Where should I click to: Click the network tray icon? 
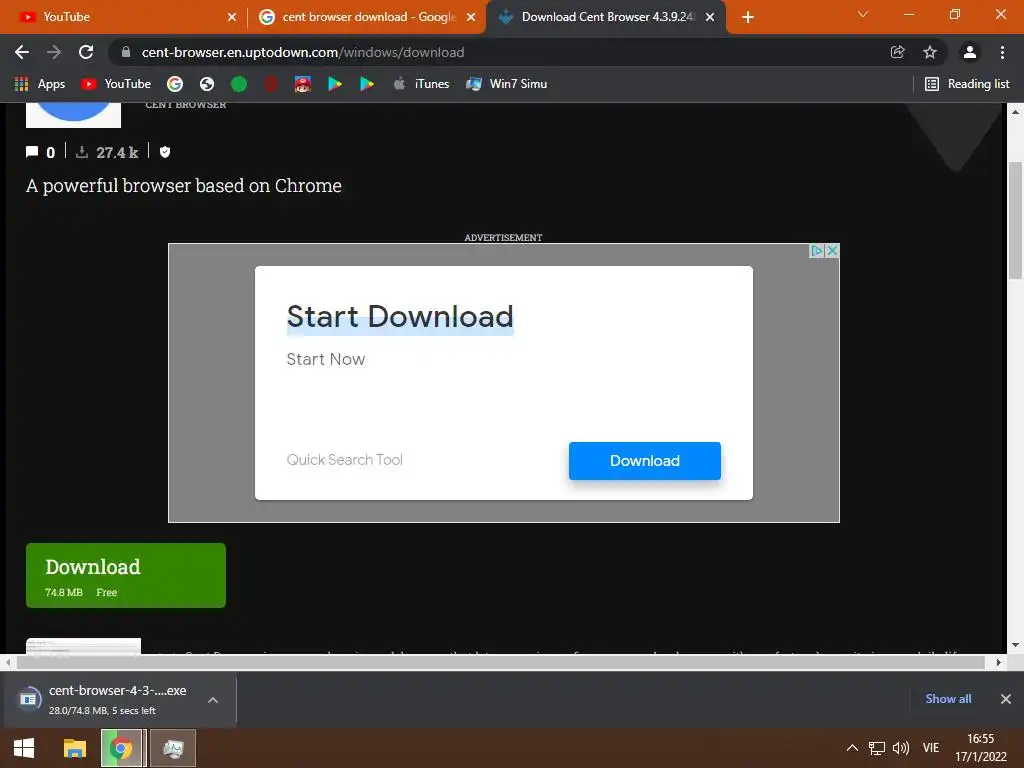[876, 748]
